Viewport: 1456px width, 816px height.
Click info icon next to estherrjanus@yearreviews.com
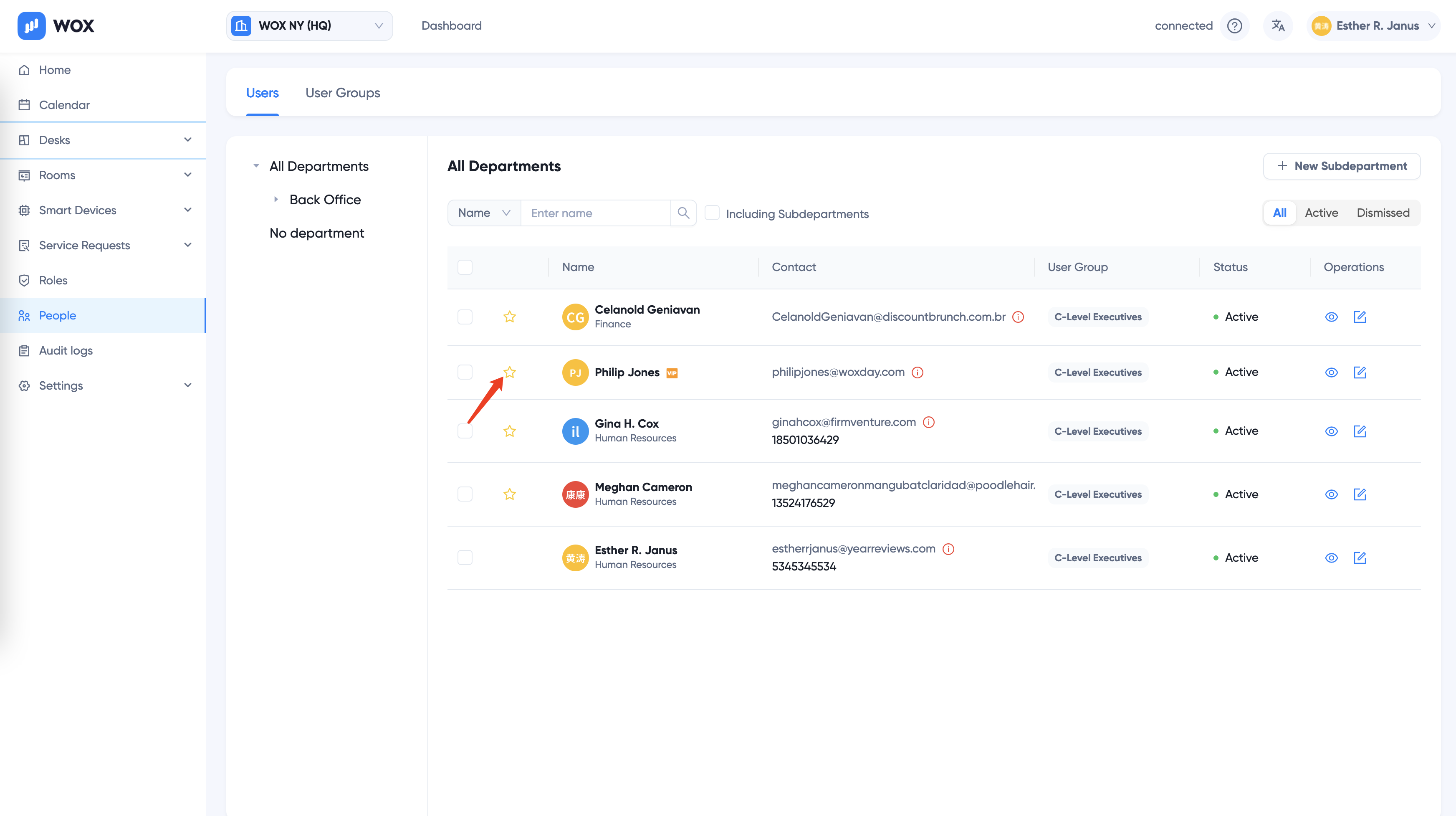948,548
